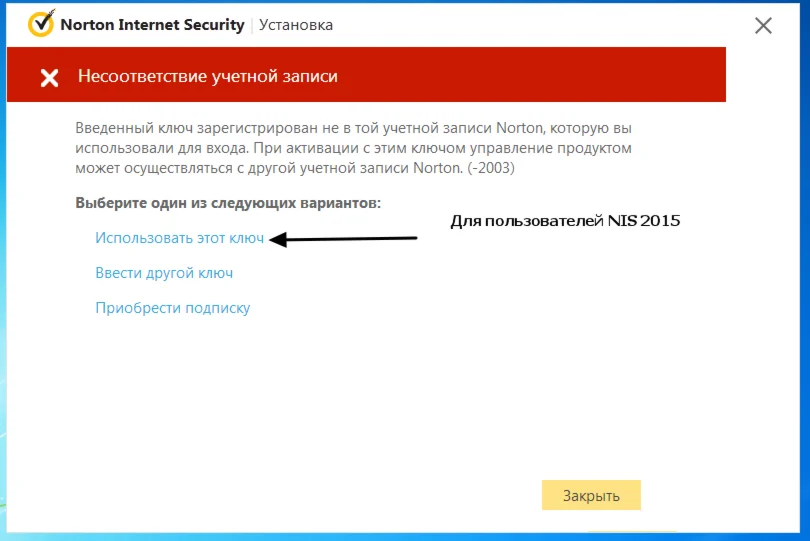The image size is (810, 541).
Task: Select the 'Приобрести подписку' link
Action: point(172,308)
